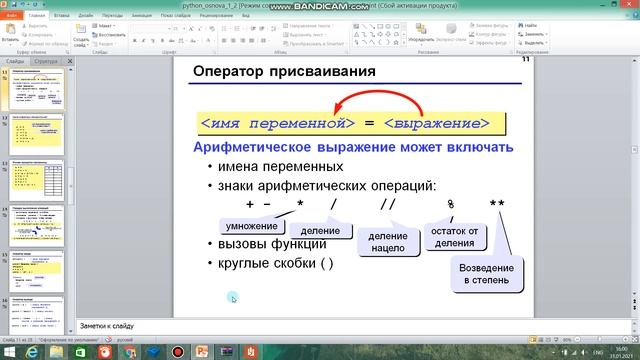Click Align Text (Выровнять текст) button
Screen dimensions: 640x360
(x=306, y=35)
